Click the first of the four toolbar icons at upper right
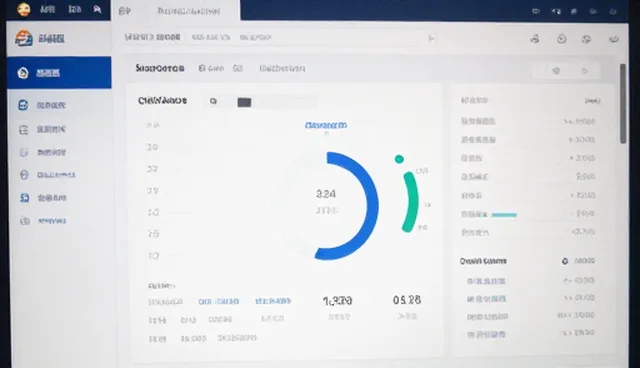The height and width of the screenshot is (368, 640). [x=535, y=39]
